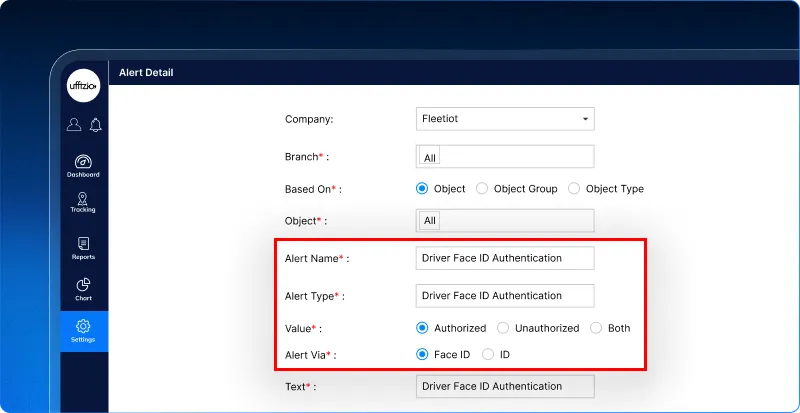Click the Object selection field
This screenshot has width=800, height=413.
[x=505, y=221]
